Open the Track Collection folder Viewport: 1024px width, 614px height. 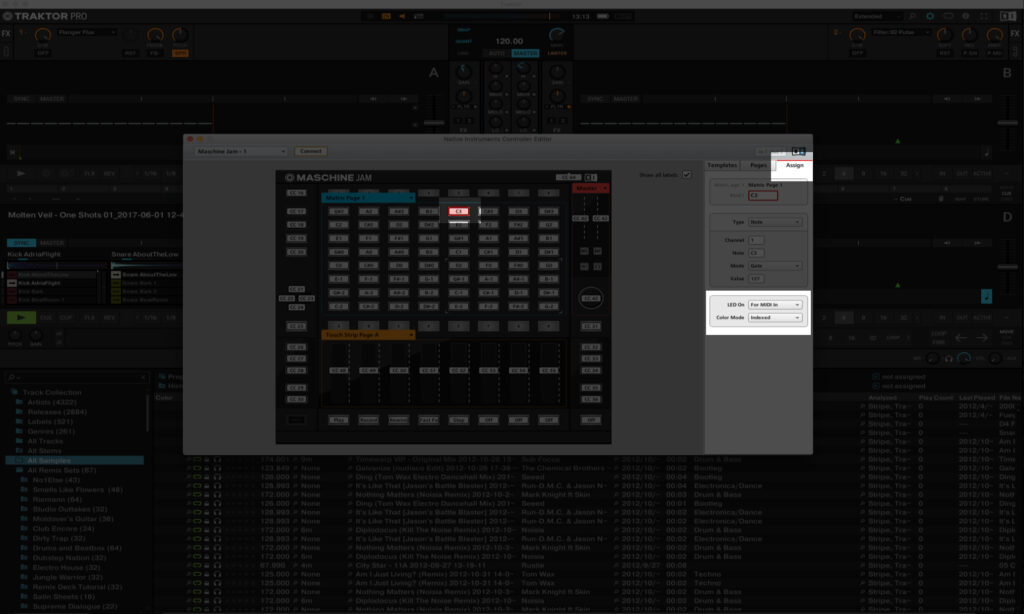pos(52,393)
